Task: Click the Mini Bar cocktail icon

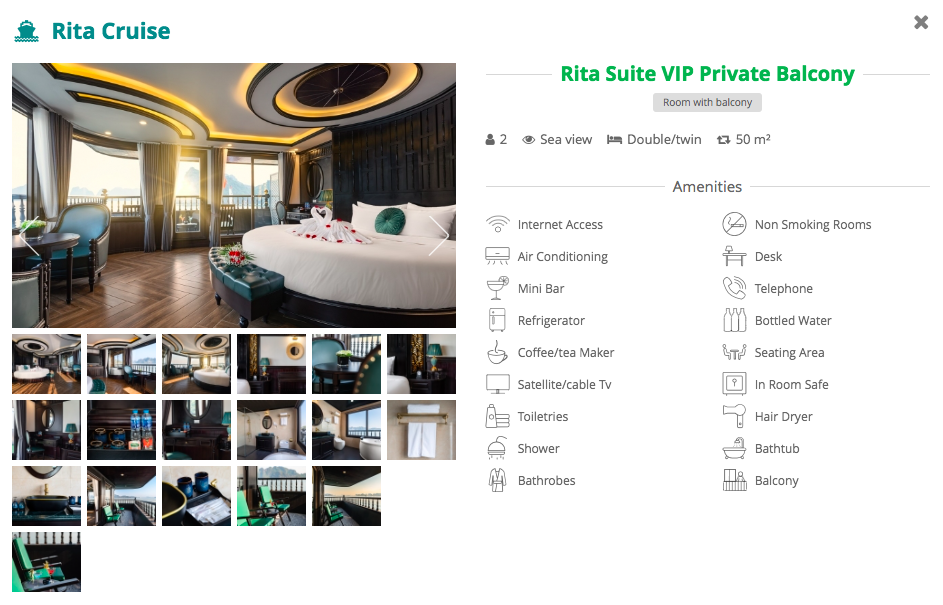Action: (497, 288)
